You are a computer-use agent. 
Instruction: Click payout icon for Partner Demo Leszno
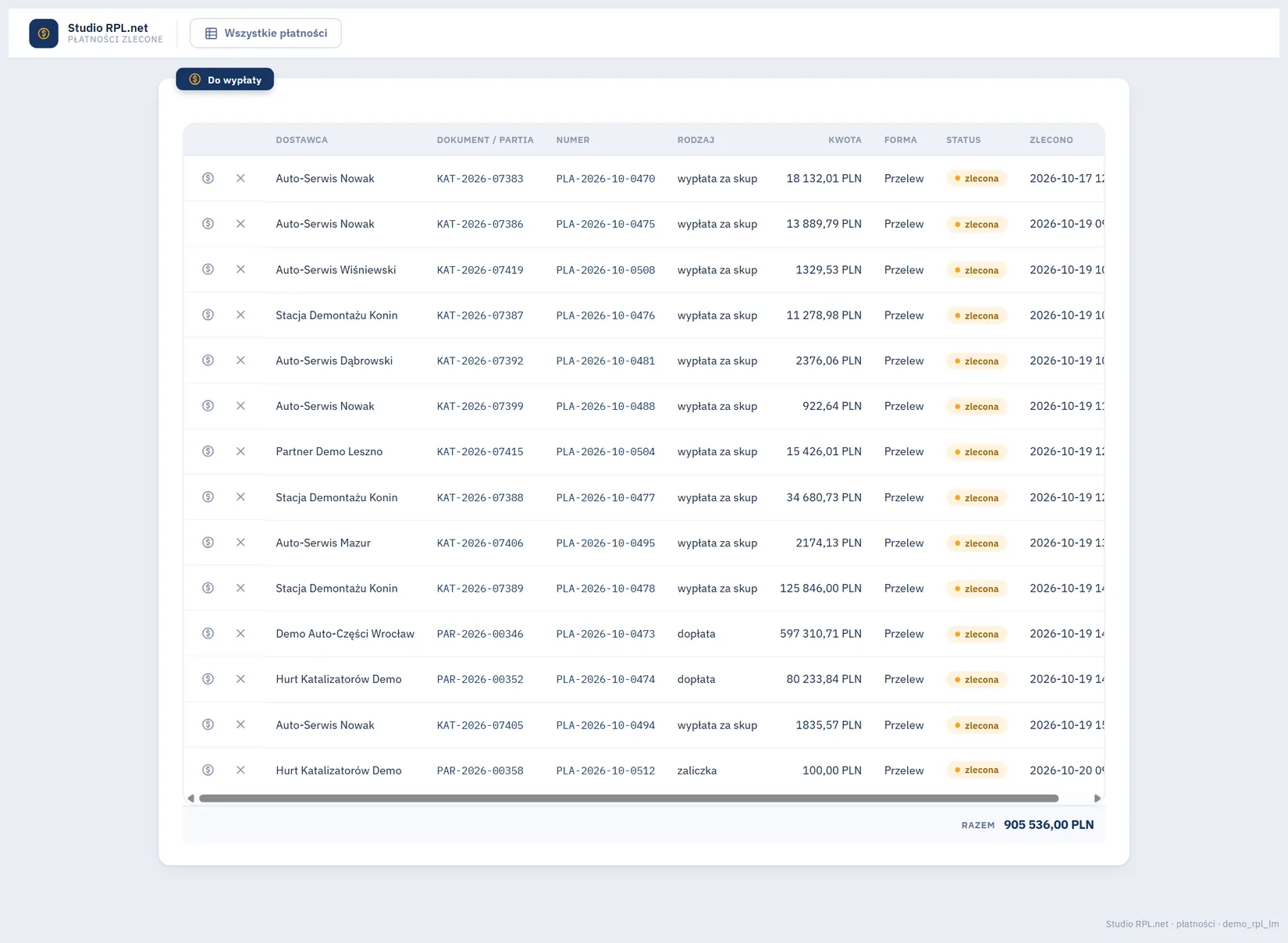pyautogui.click(x=208, y=451)
